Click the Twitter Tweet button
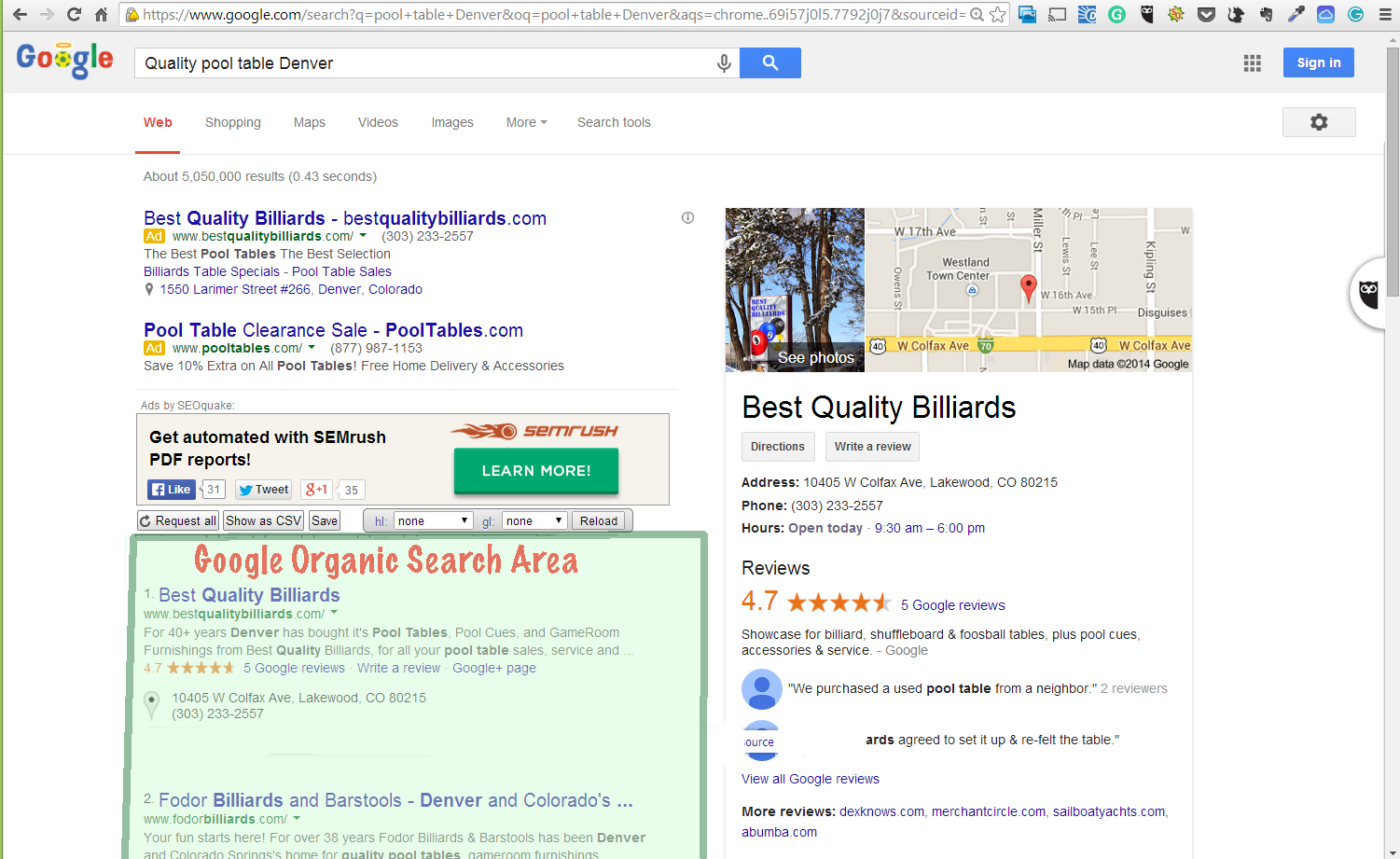Image resolution: width=1400 pixels, height=859 pixels. (263, 489)
